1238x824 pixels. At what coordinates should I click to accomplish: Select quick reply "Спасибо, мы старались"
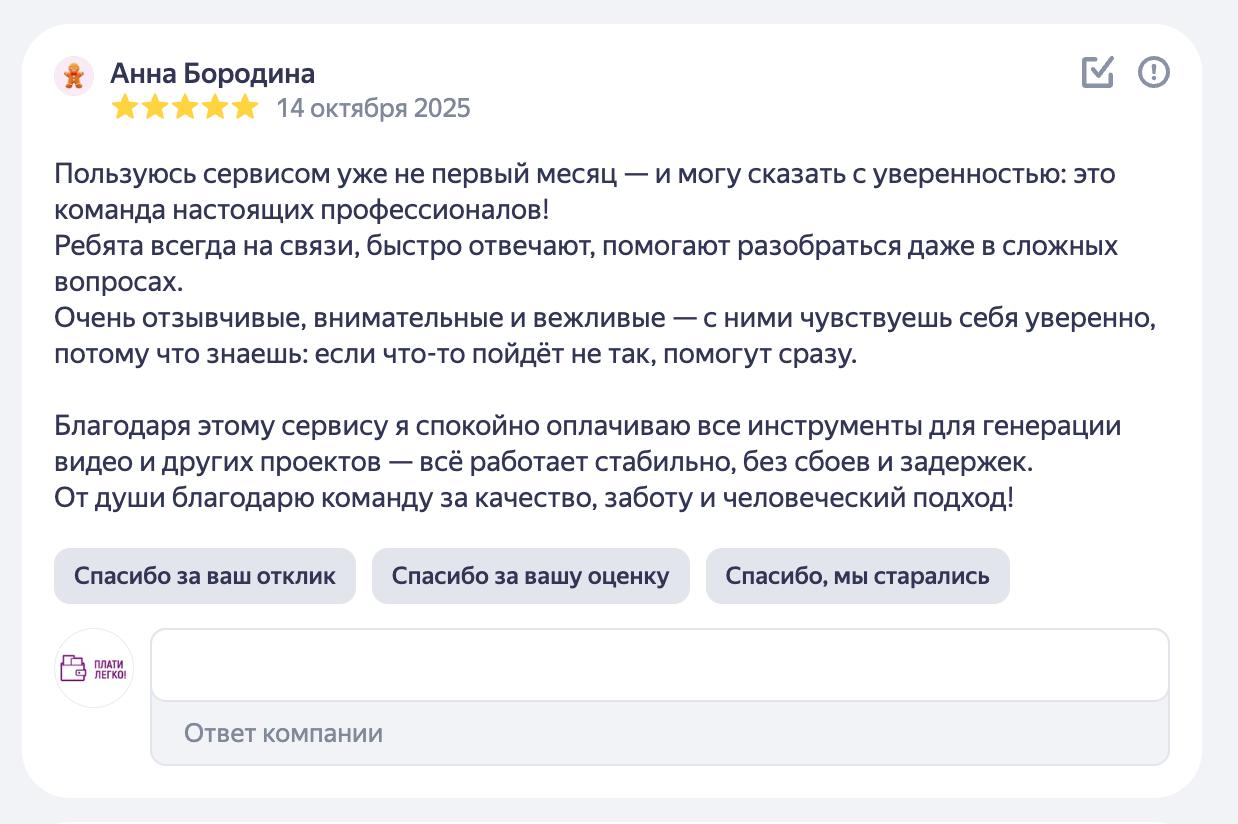857,576
